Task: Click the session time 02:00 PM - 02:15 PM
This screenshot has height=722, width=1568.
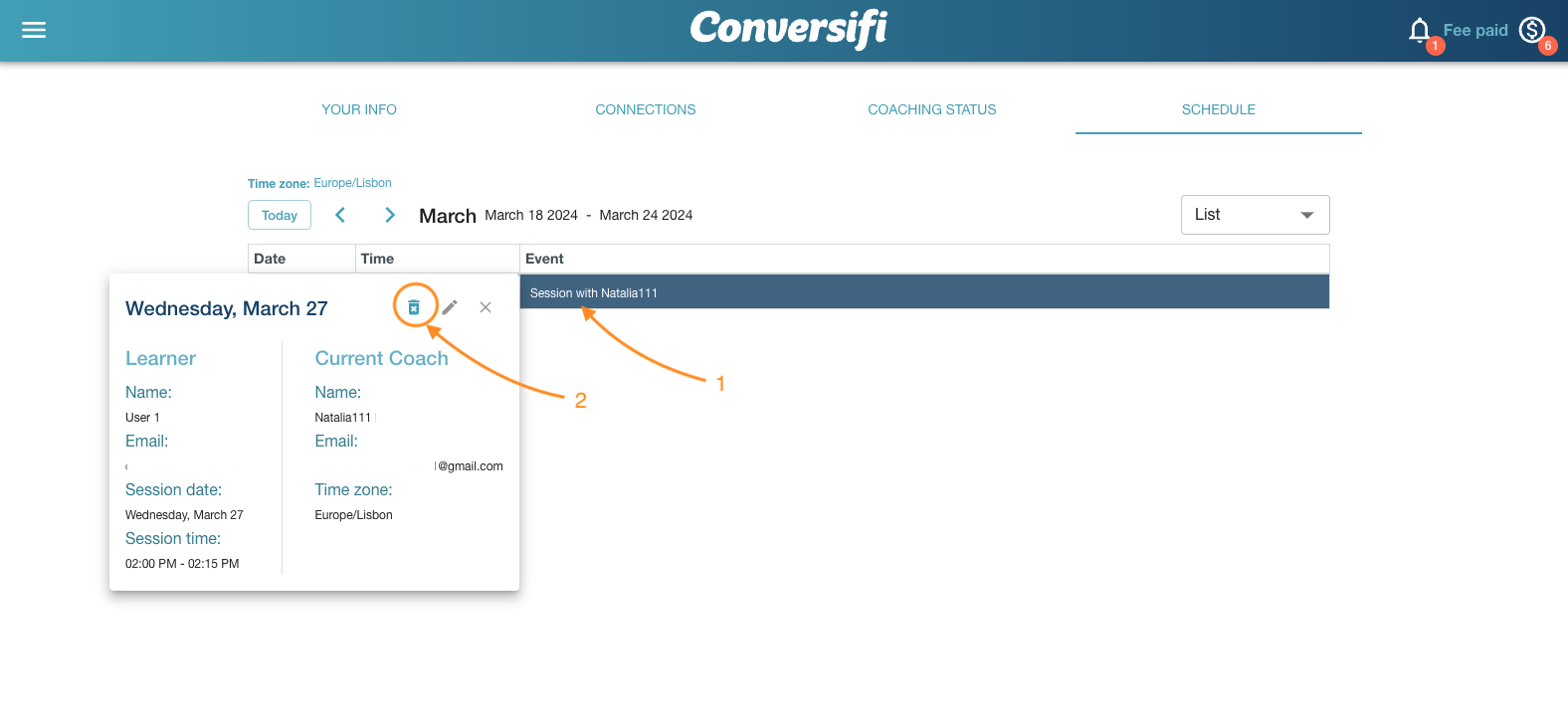Action: (182, 564)
